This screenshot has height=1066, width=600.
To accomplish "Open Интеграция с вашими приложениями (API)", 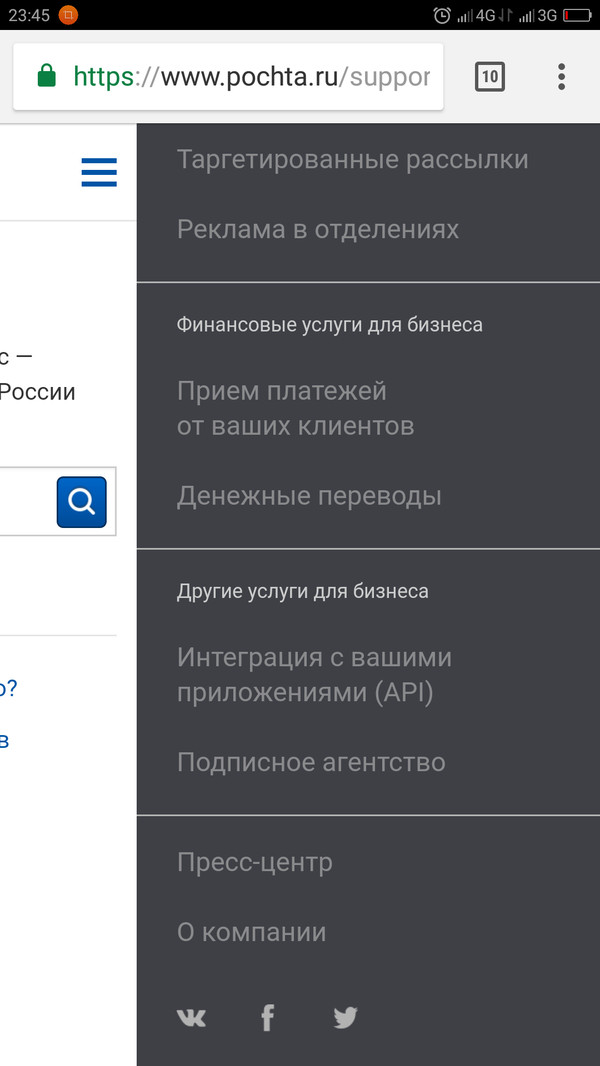I will [314, 675].
